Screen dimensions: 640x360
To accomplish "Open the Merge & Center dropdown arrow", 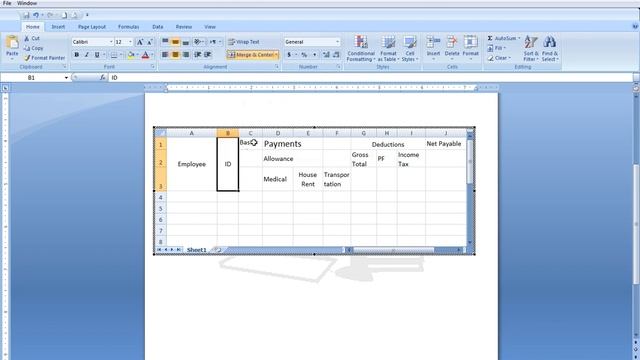I will point(276,55).
